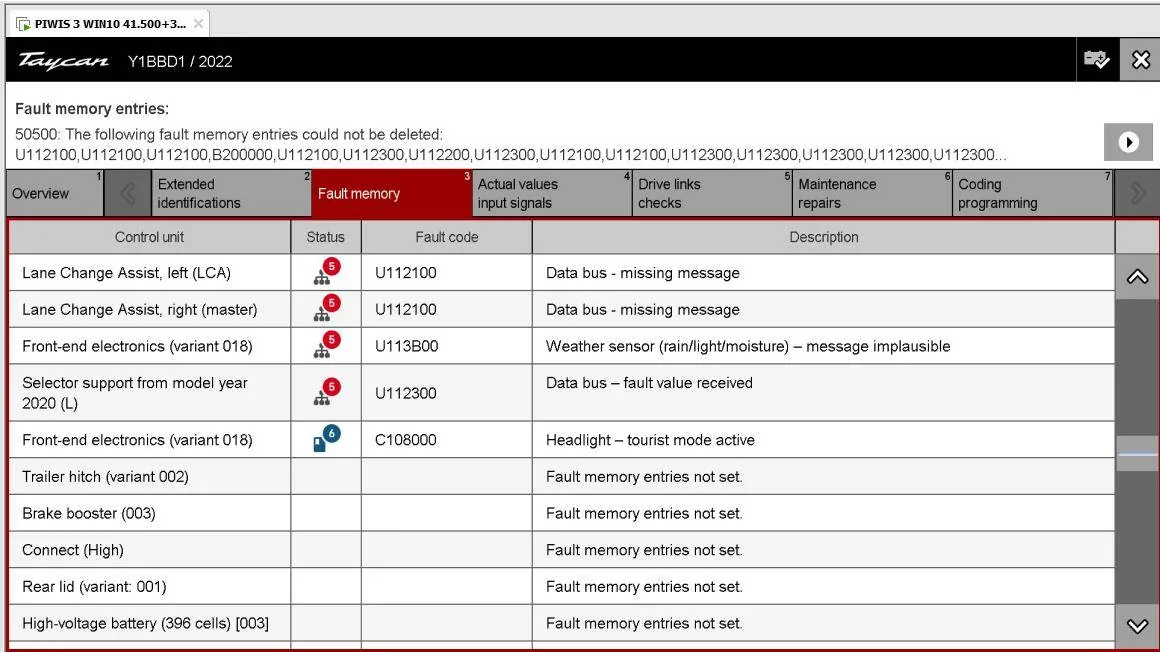Image resolution: width=1160 pixels, height=652 pixels.
Task: Select 'Brake booster (003)' row
Action: pyautogui.click(x=562, y=513)
